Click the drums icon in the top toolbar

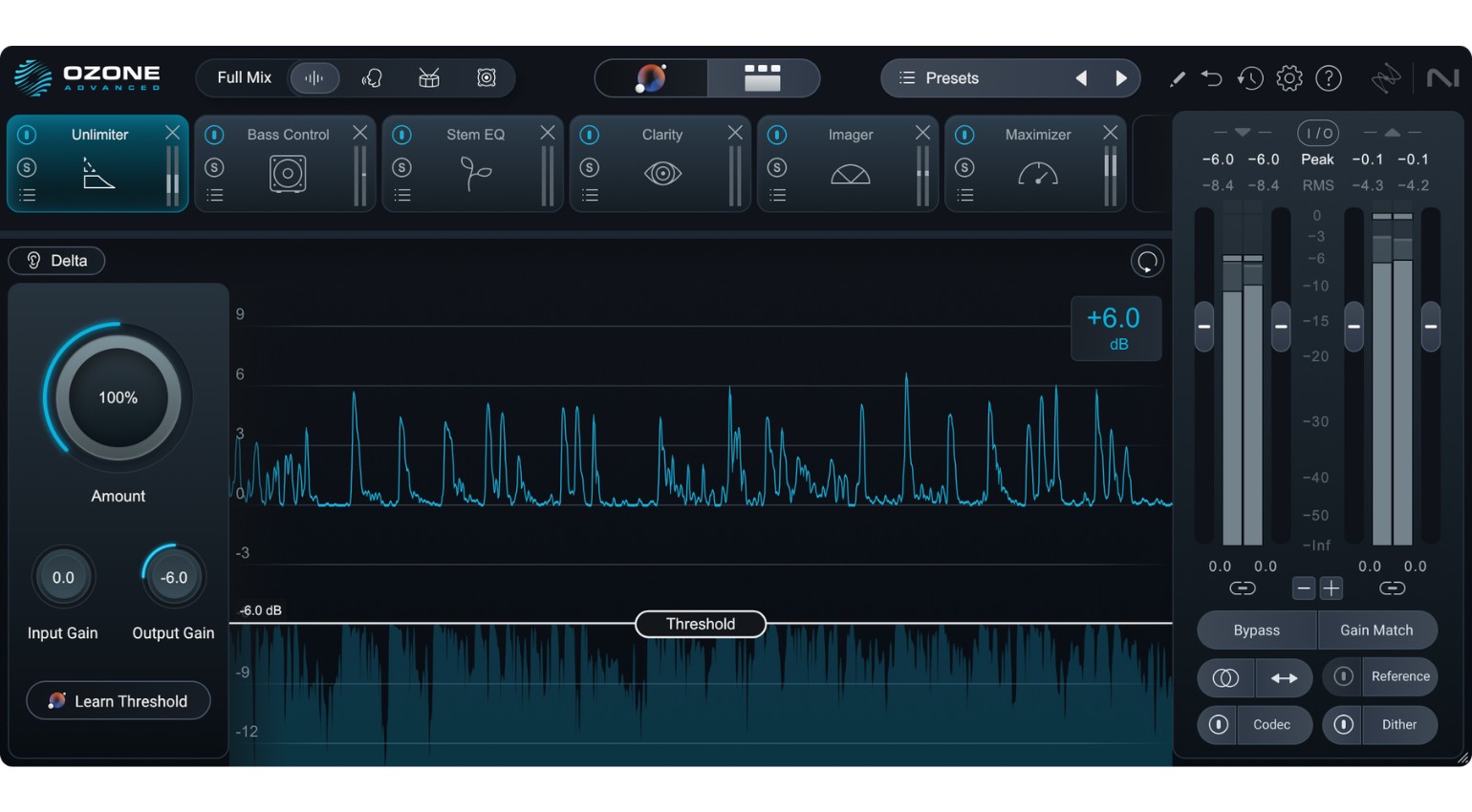[428, 77]
